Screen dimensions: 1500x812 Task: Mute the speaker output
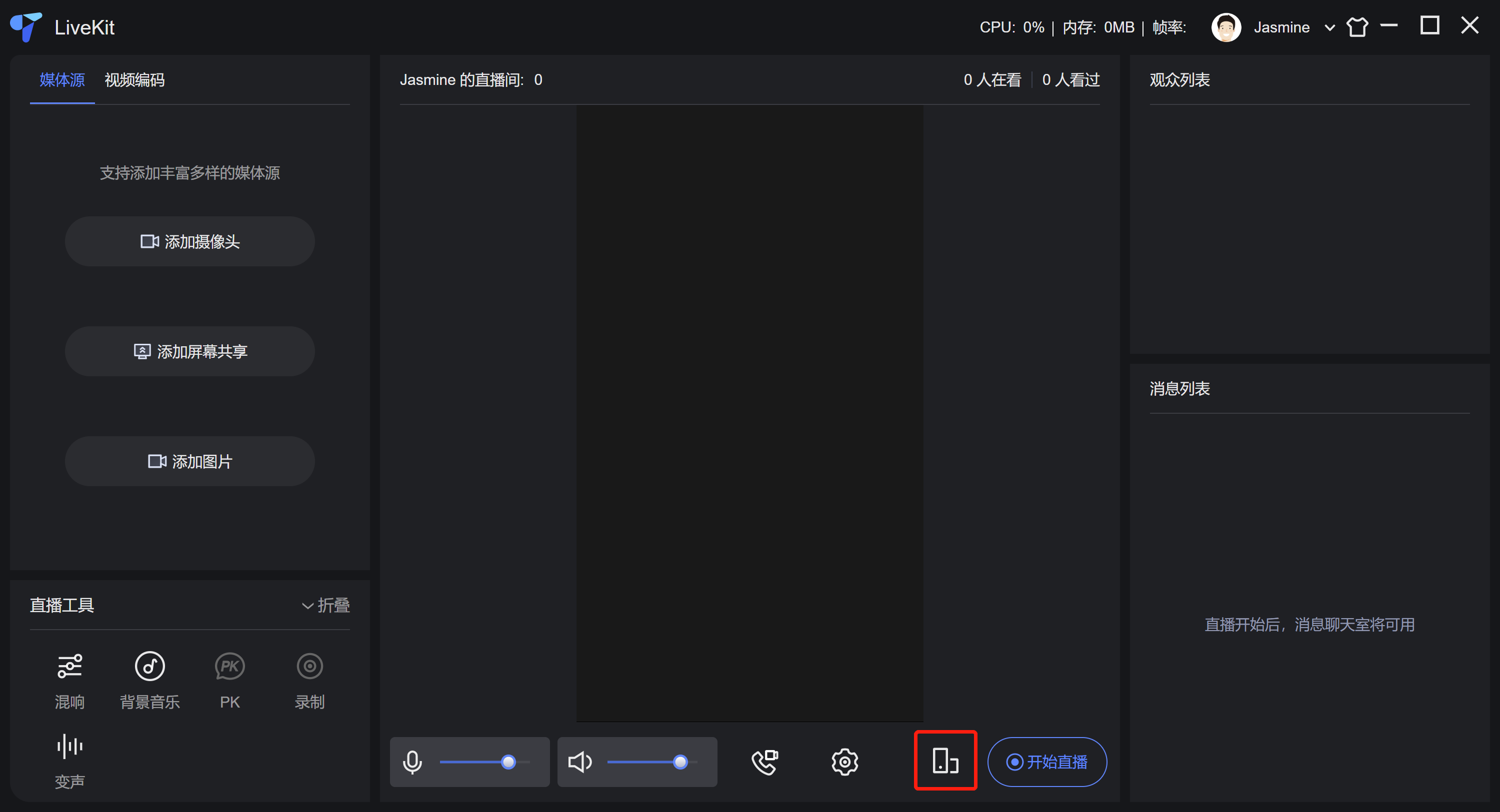(x=579, y=762)
